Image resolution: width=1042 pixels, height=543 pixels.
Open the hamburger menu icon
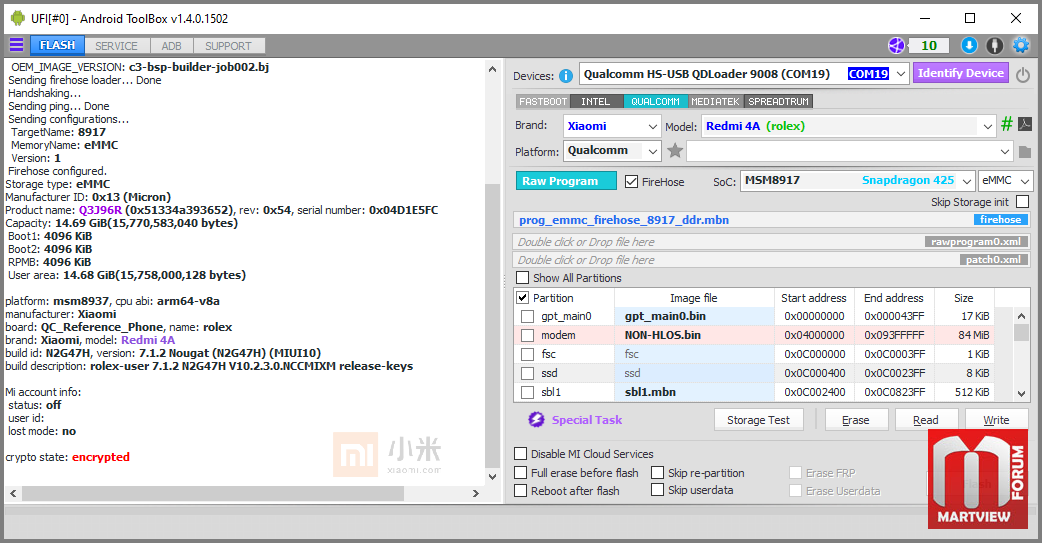click(16, 45)
